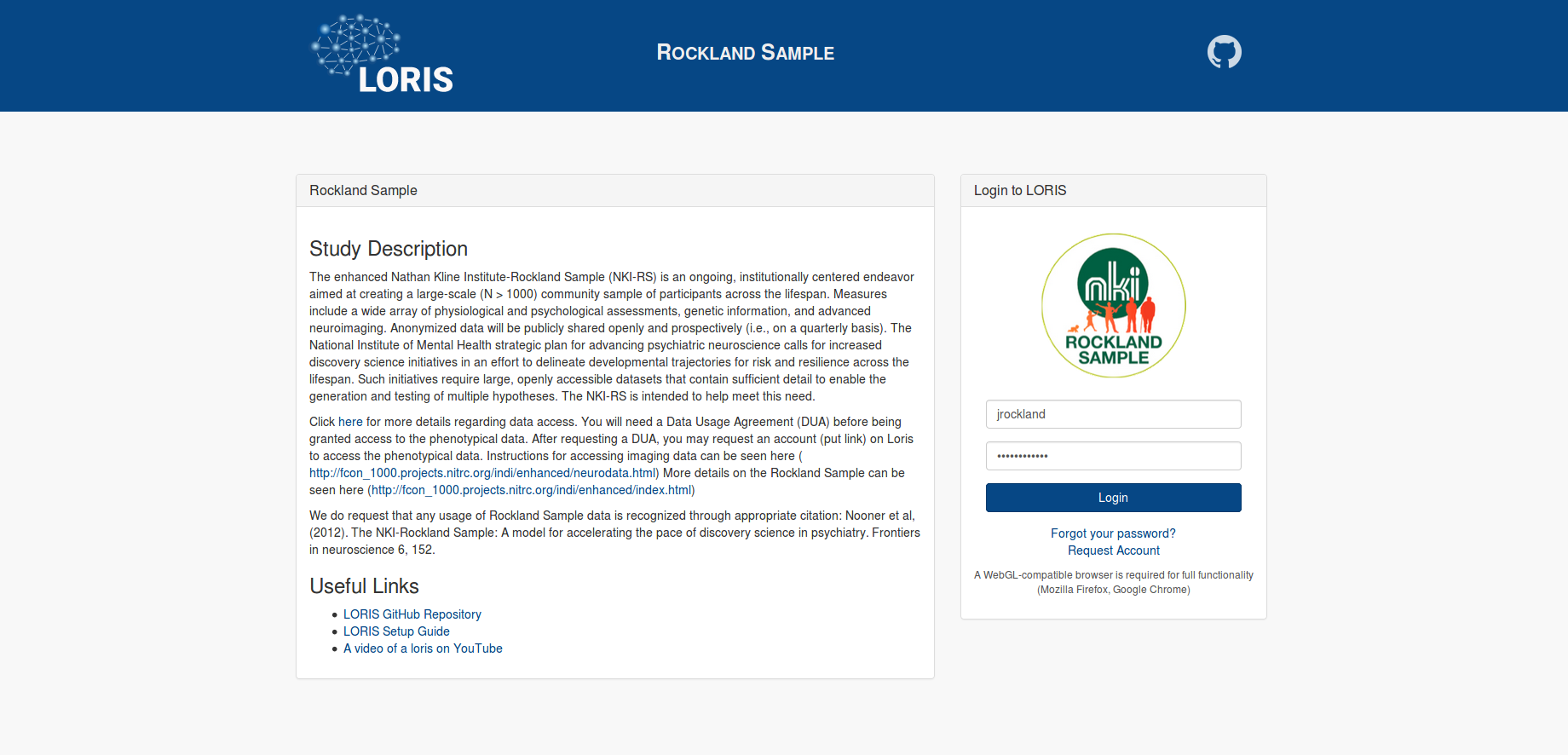Click into the password field
The image size is (1568, 755).
pyautogui.click(x=1113, y=456)
